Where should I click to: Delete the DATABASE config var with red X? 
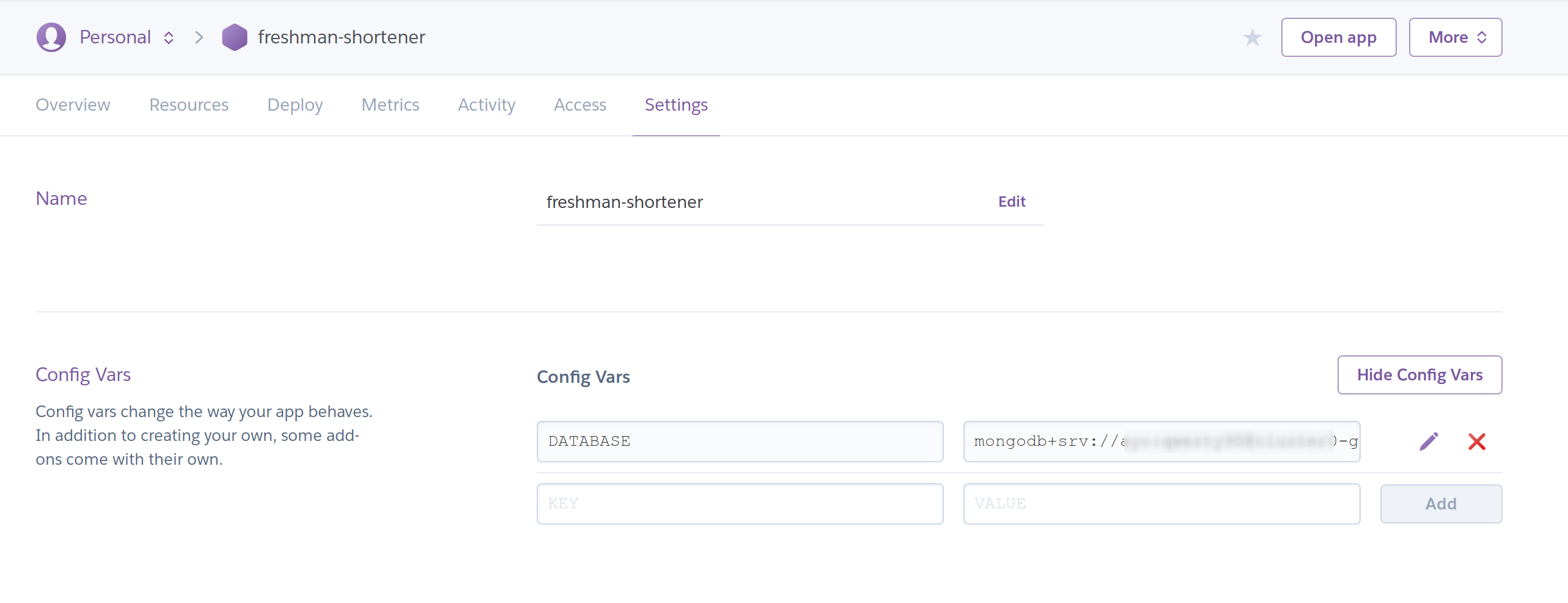coord(1476,442)
